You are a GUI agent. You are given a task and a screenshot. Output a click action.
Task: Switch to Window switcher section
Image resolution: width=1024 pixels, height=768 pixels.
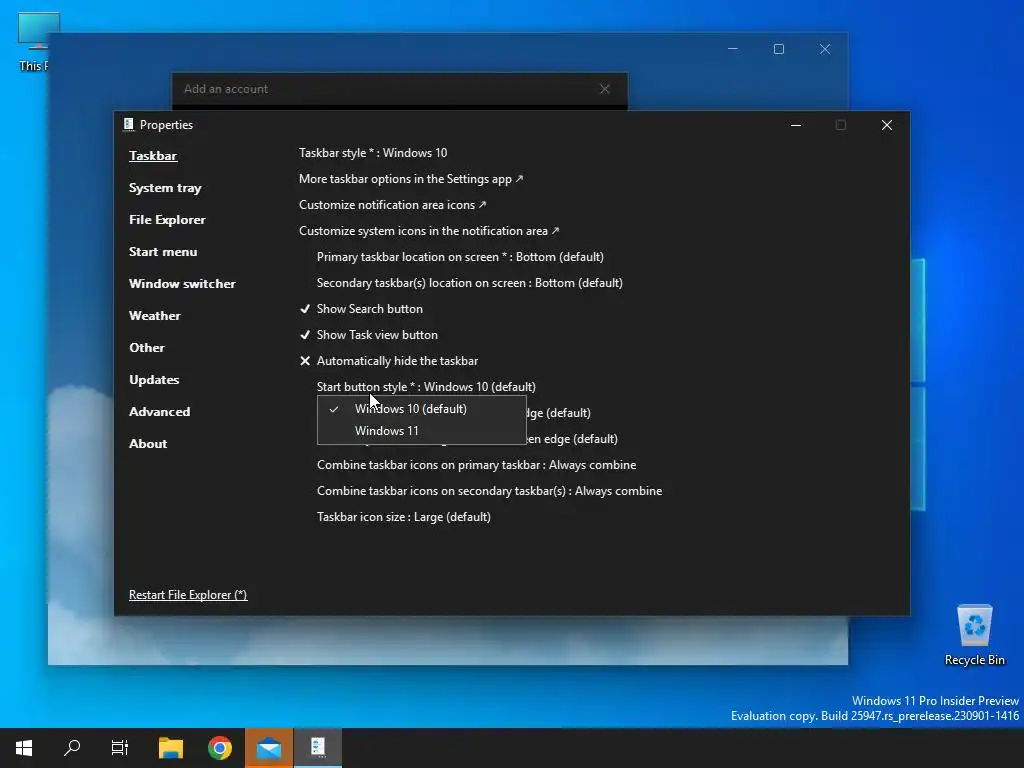[182, 284]
